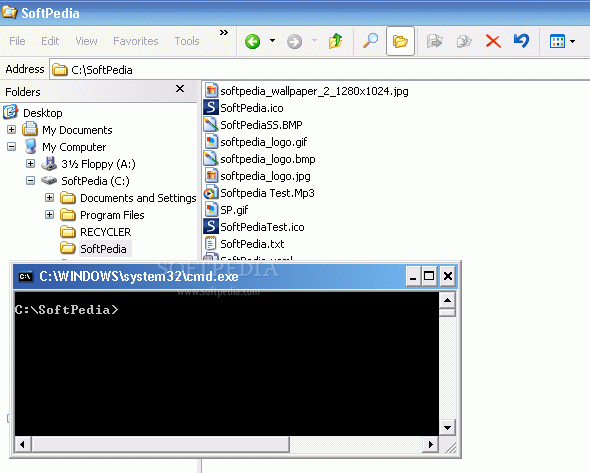Close the Folders pane

pyautogui.click(x=180, y=89)
